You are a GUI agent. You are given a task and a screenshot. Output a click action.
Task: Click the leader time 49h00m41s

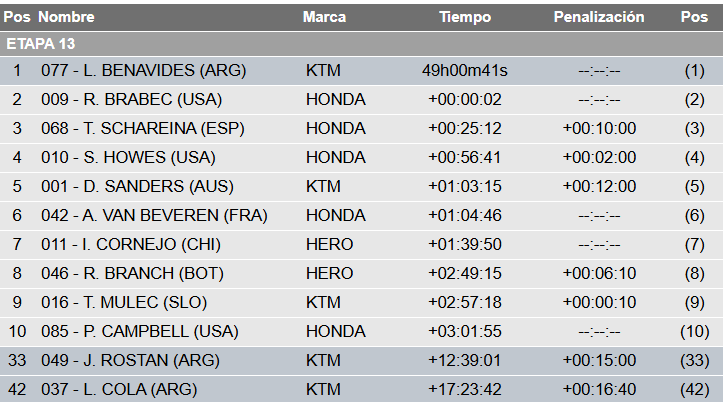coord(465,71)
